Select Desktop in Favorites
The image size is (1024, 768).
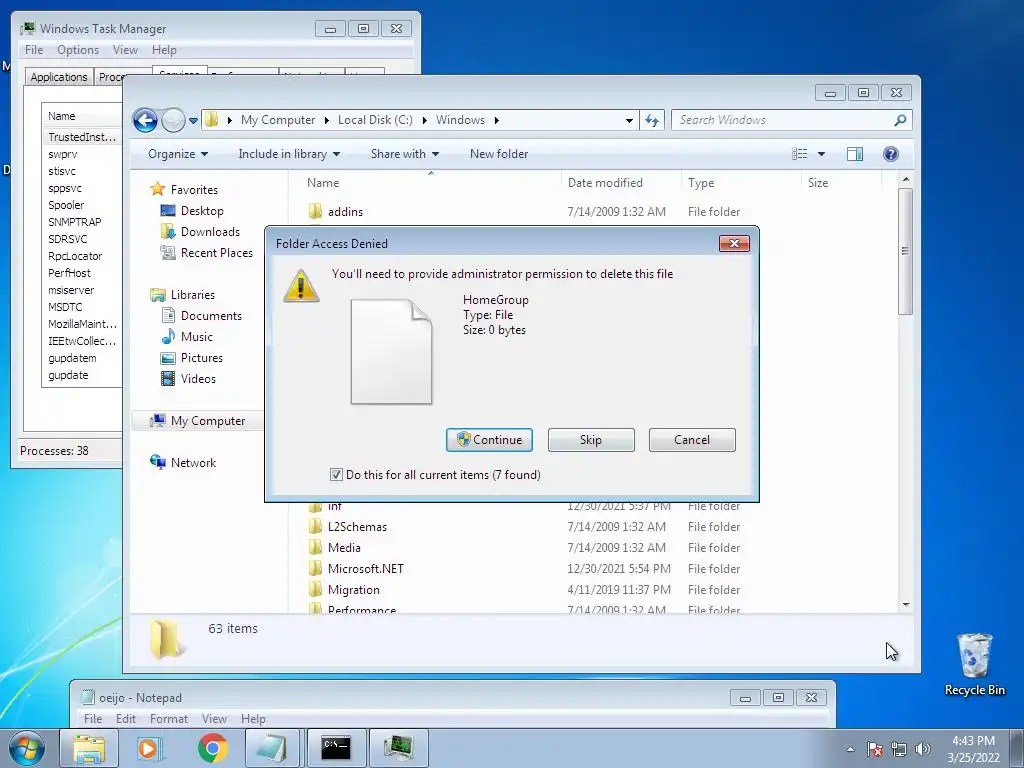(192, 211)
